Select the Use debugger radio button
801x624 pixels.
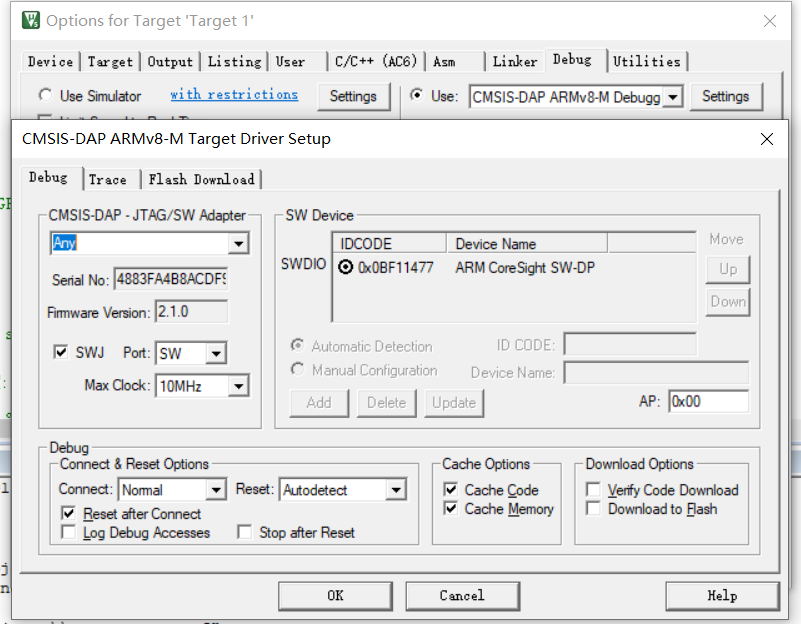(417, 95)
